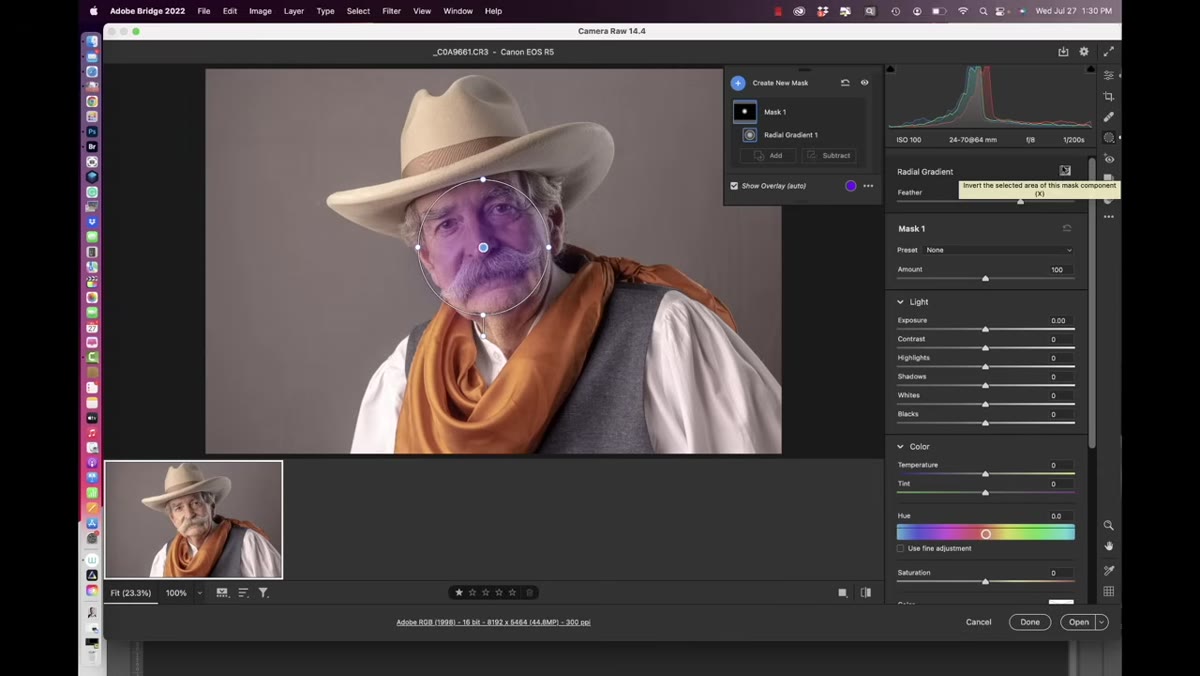Open the Adobe RGB workflow options link

[493, 622]
